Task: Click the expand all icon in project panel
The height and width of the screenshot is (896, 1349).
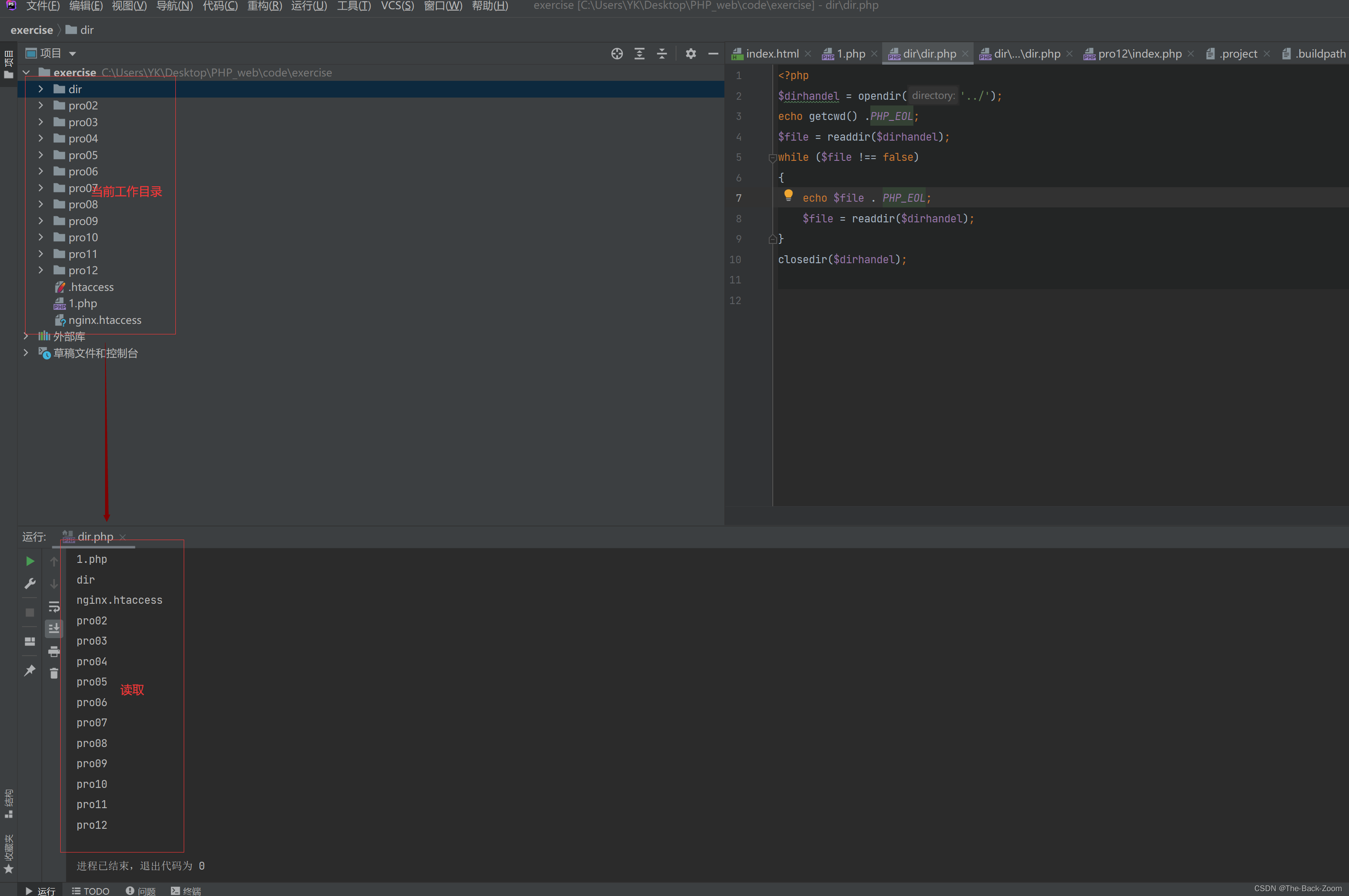Action: click(640, 54)
